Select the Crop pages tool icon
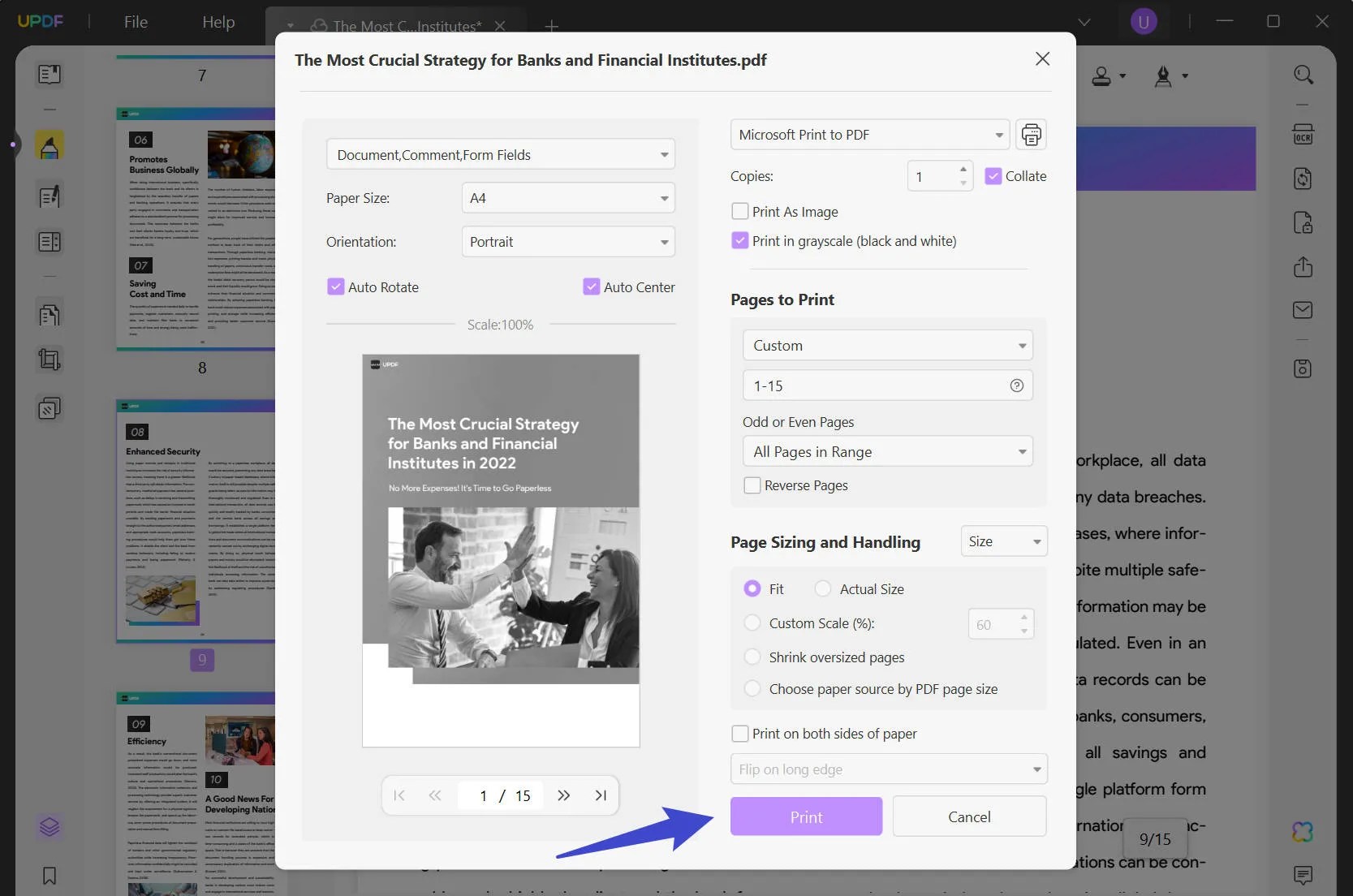The width and height of the screenshot is (1353, 896). (x=49, y=360)
